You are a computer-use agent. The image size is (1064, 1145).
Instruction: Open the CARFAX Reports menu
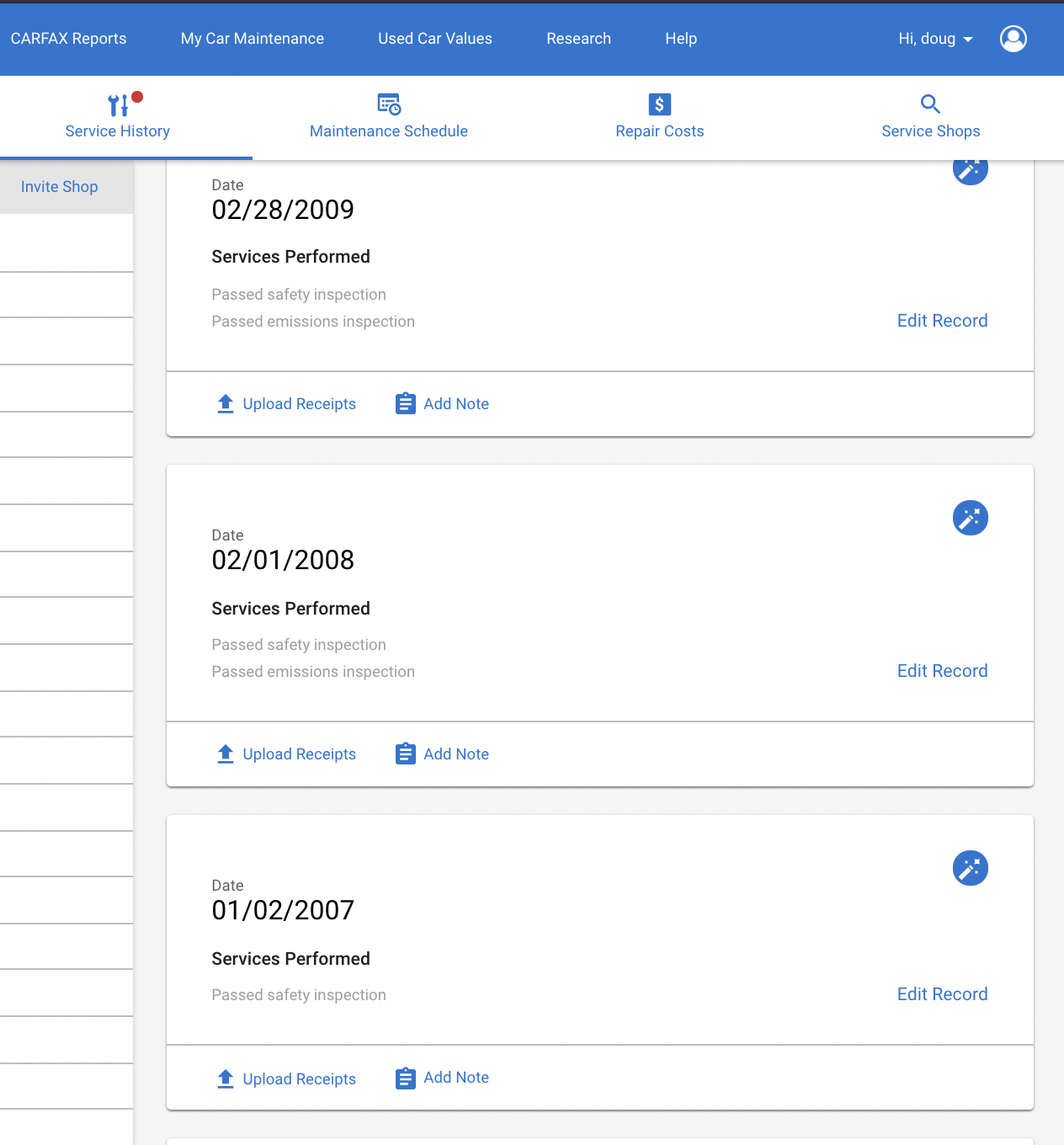point(69,39)
